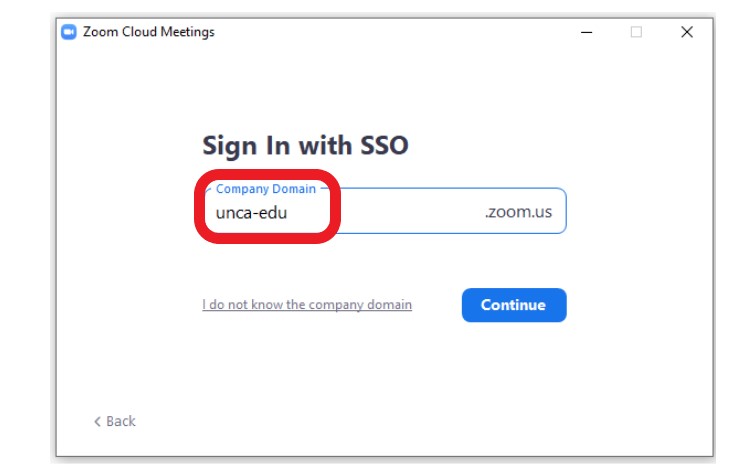Go back using the Back label
This screenshot has width=741, height=476.
coord(121,421)
